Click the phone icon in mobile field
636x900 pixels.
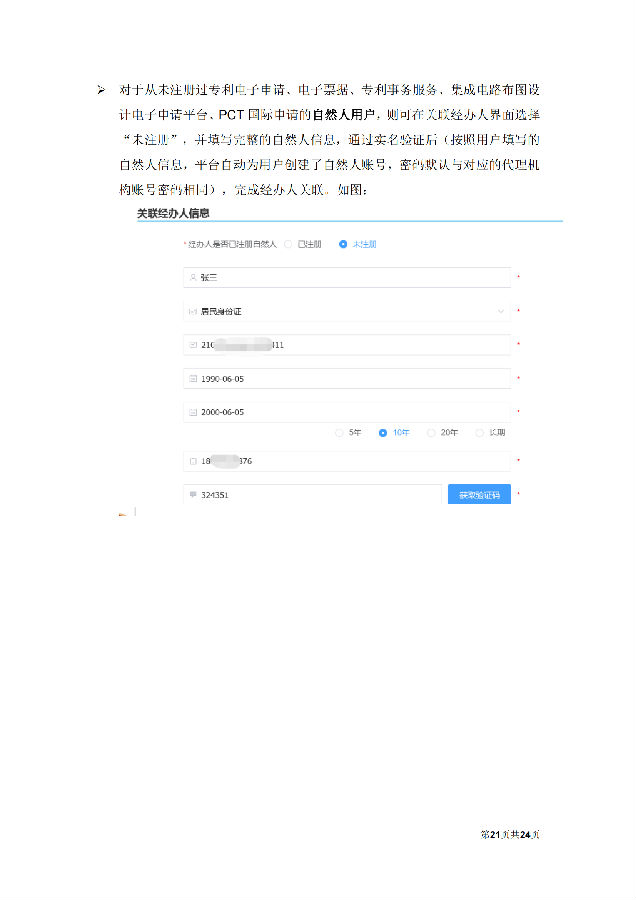[193, 461]
